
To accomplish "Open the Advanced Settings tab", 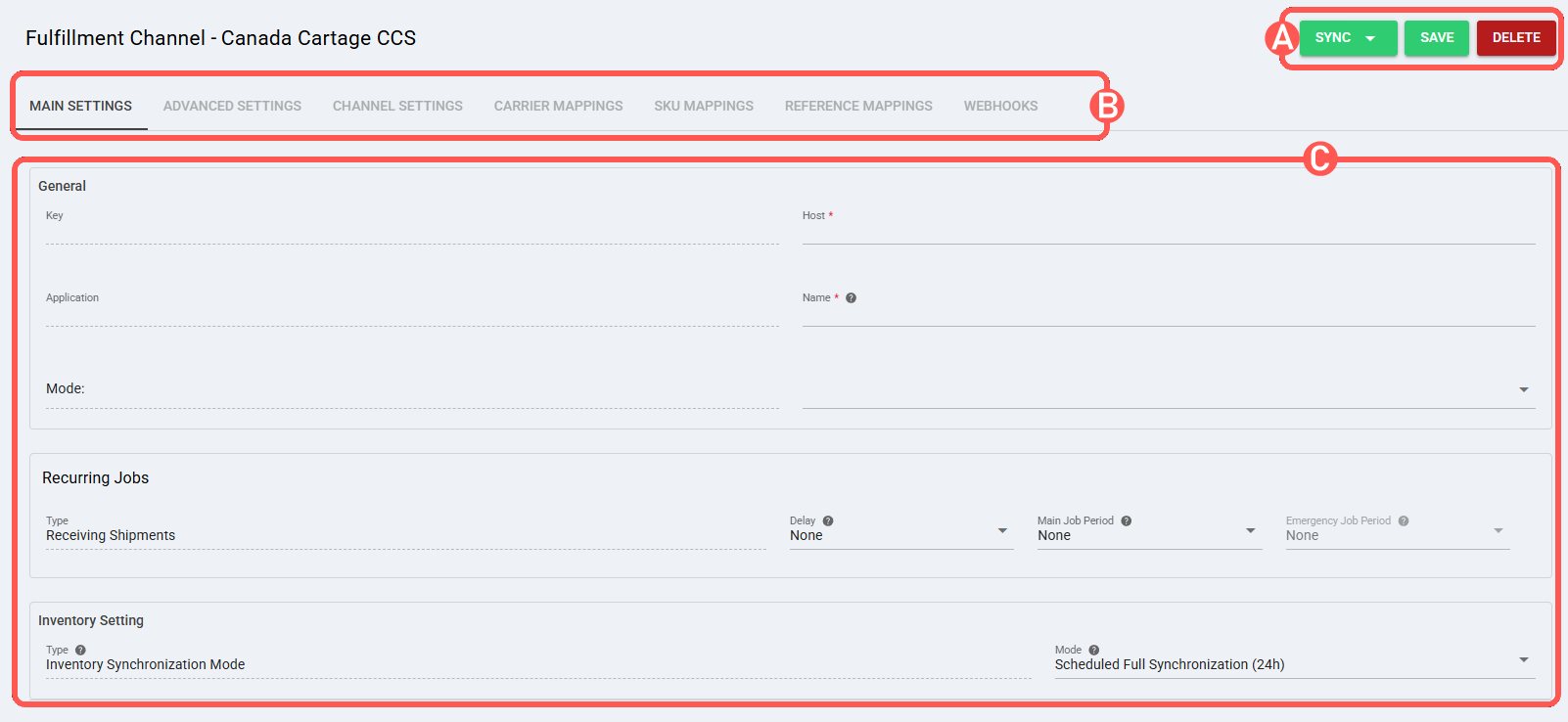I will pyautogui.click(x=232, y=106).
